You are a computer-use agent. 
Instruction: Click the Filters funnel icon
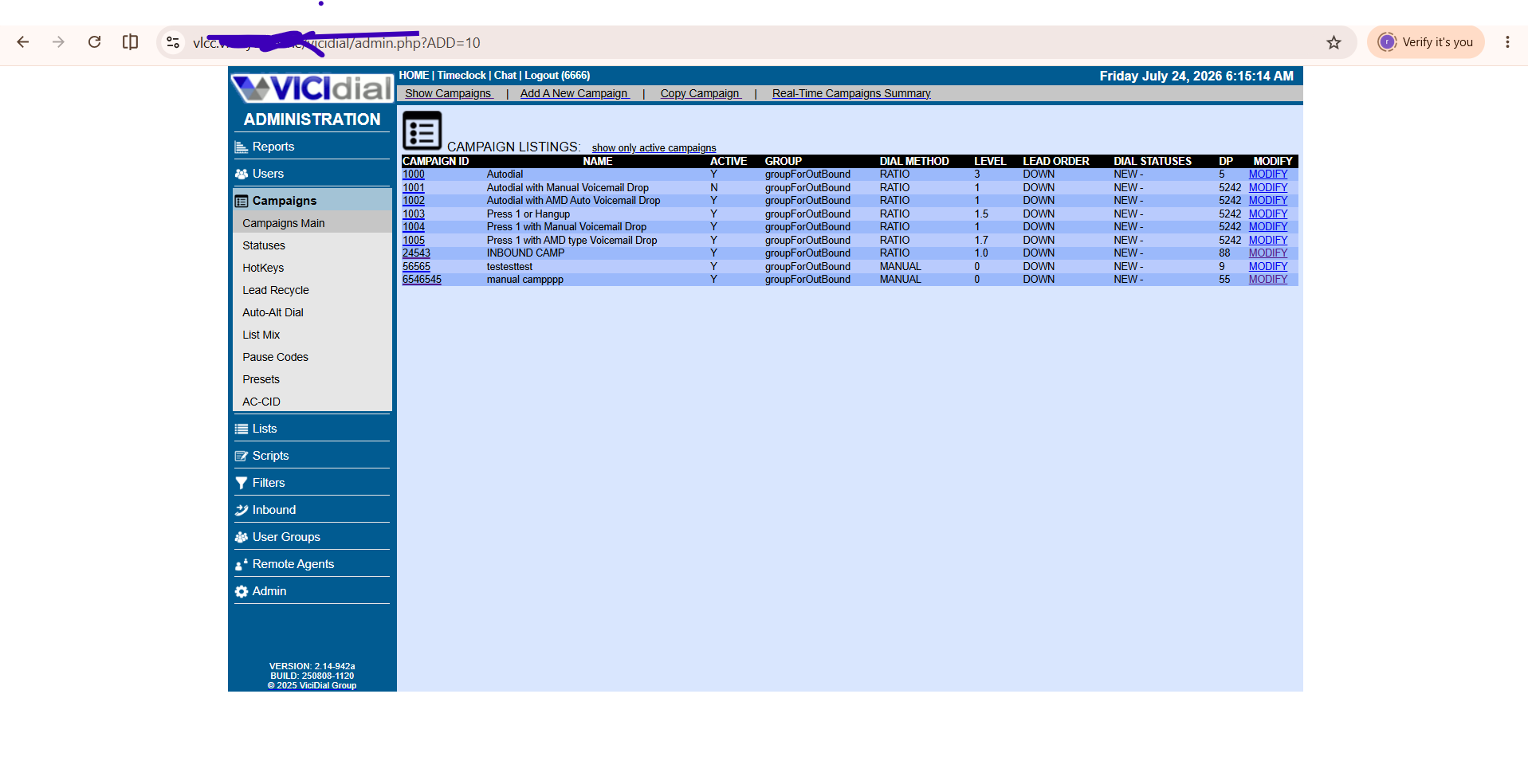tap(241, 483)
